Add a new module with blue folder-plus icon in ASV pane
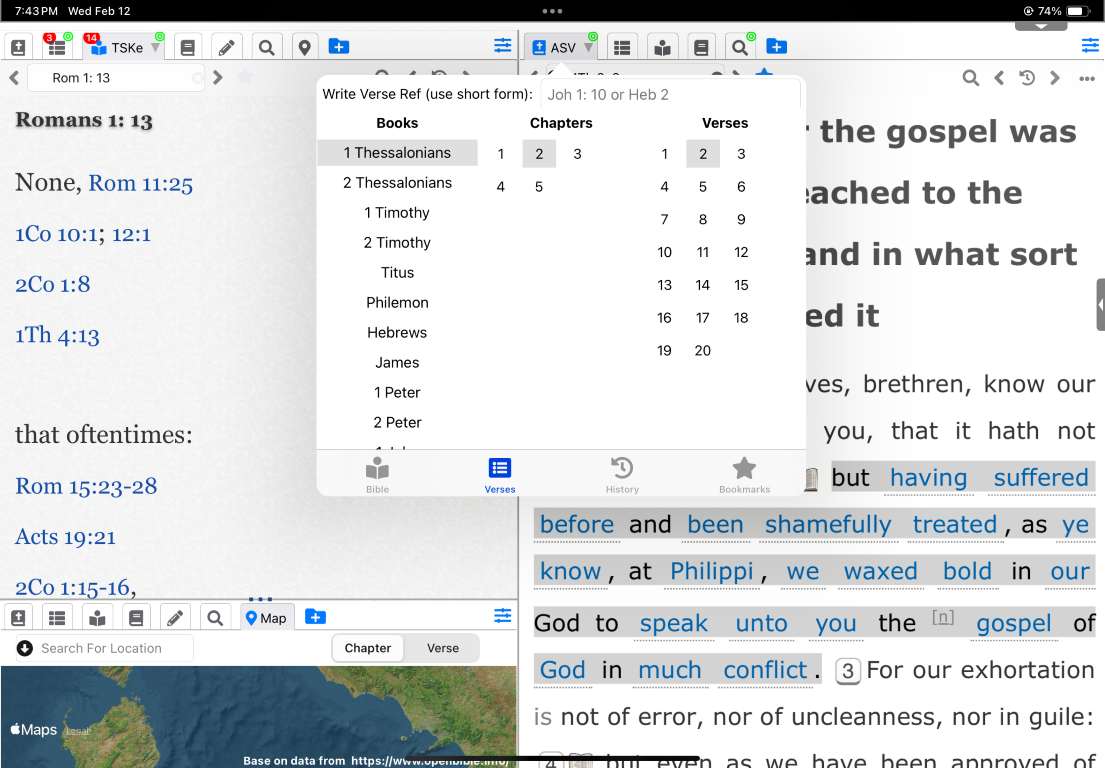 point(776,47)
